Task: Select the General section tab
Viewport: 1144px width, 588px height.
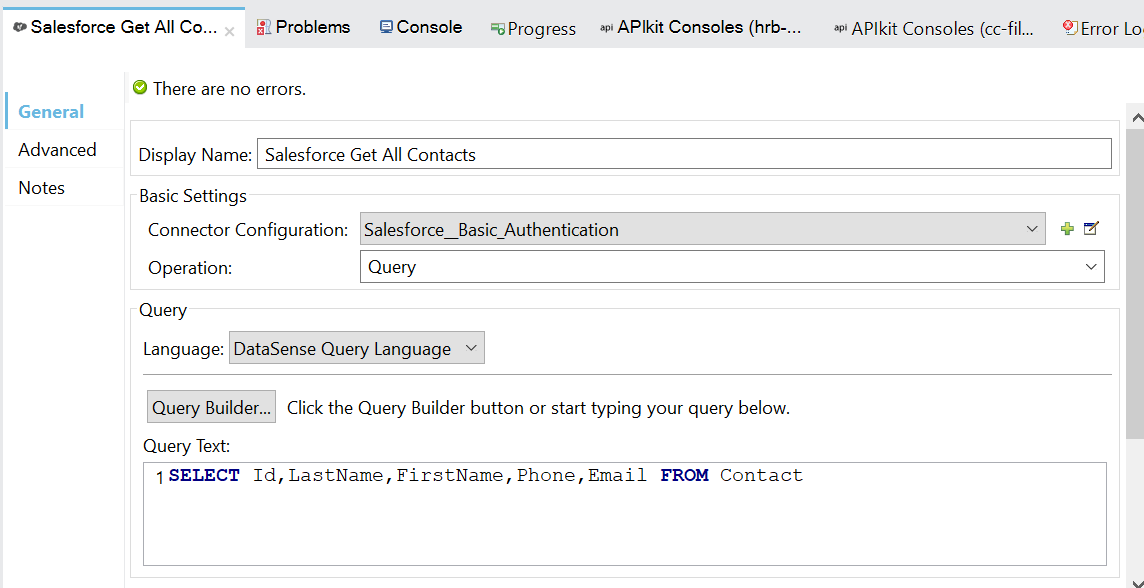Action: 51,112
